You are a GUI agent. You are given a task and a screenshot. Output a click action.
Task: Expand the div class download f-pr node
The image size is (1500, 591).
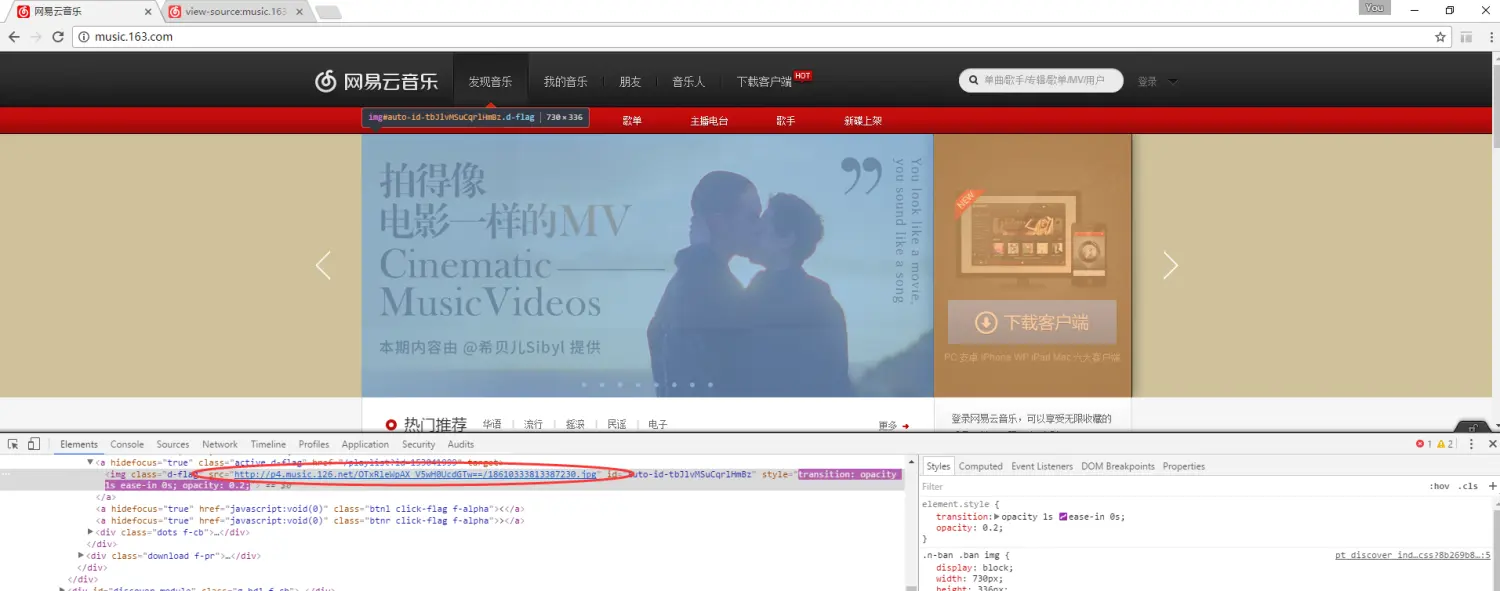[x=81, y=556]
